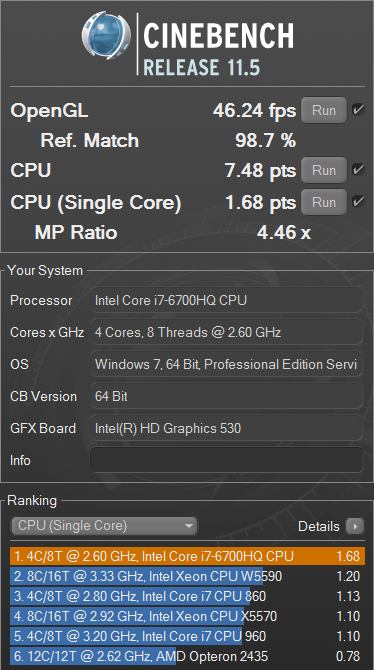
Task: Select the AMD Opteron 2435 ranking row
Action: [187, 656]
